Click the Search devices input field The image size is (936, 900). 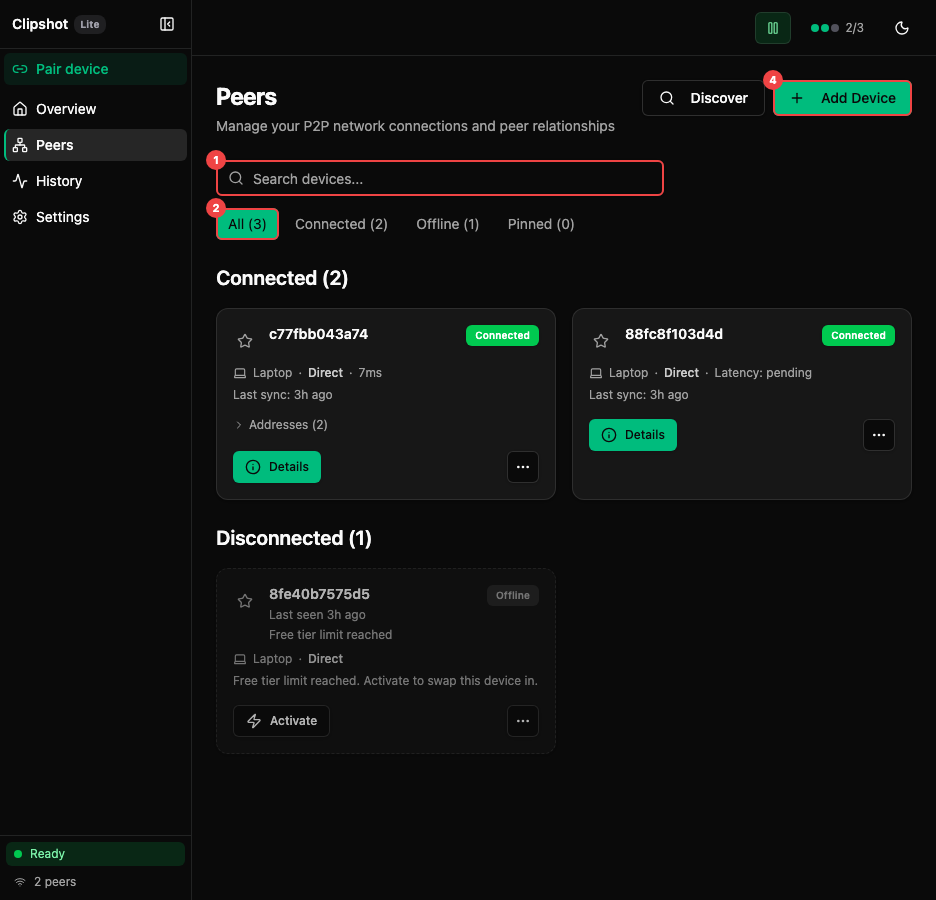(440, 178)
